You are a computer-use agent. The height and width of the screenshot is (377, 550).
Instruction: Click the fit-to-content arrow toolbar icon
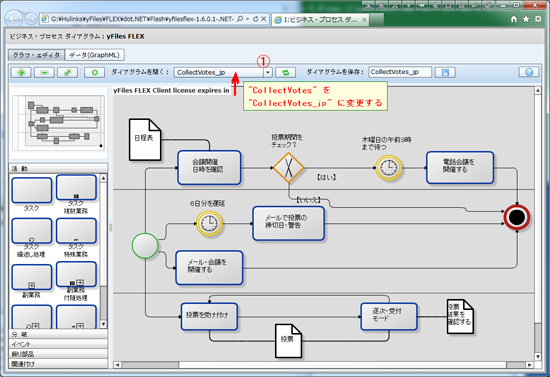67,73
